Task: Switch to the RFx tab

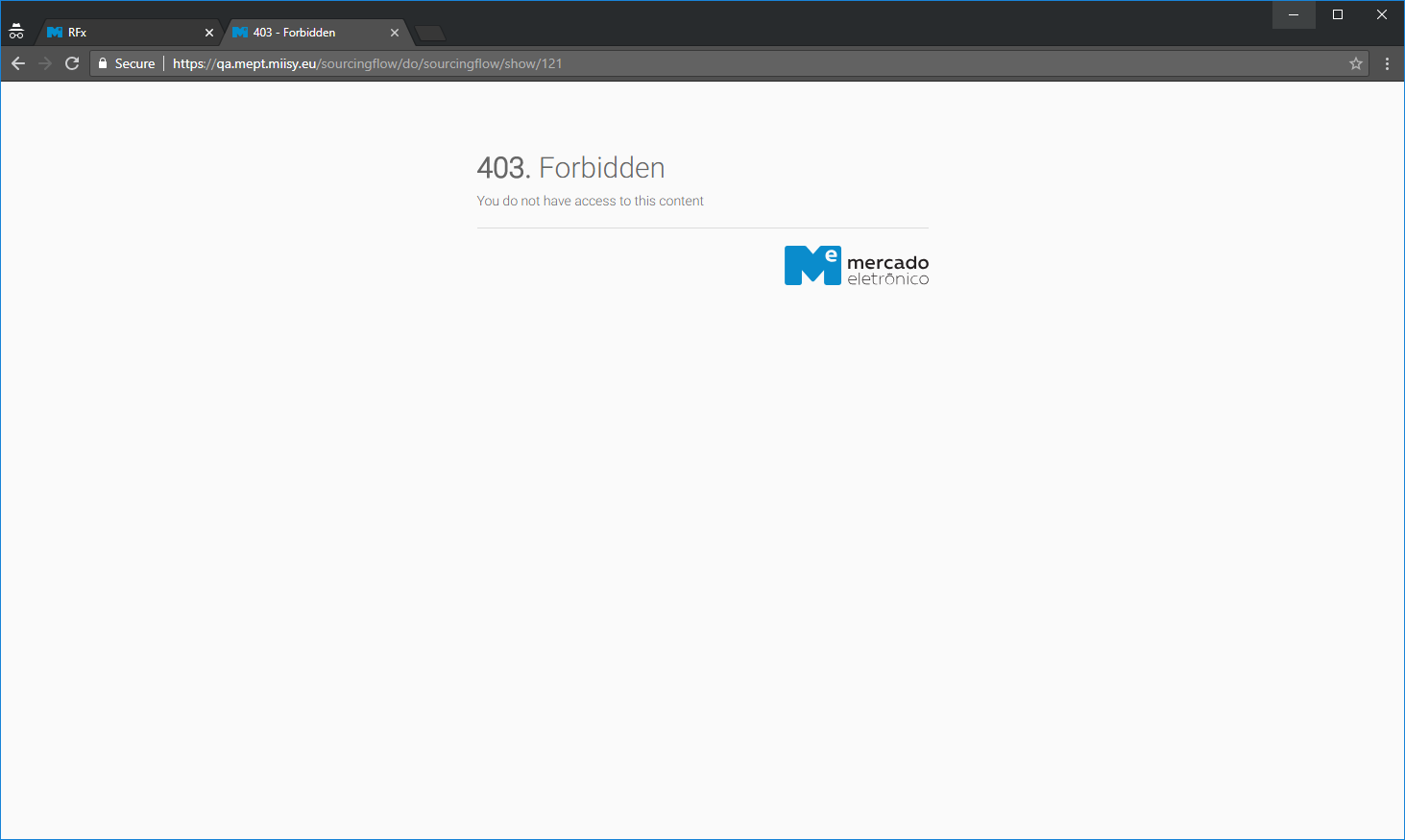Action: point(125,33)
